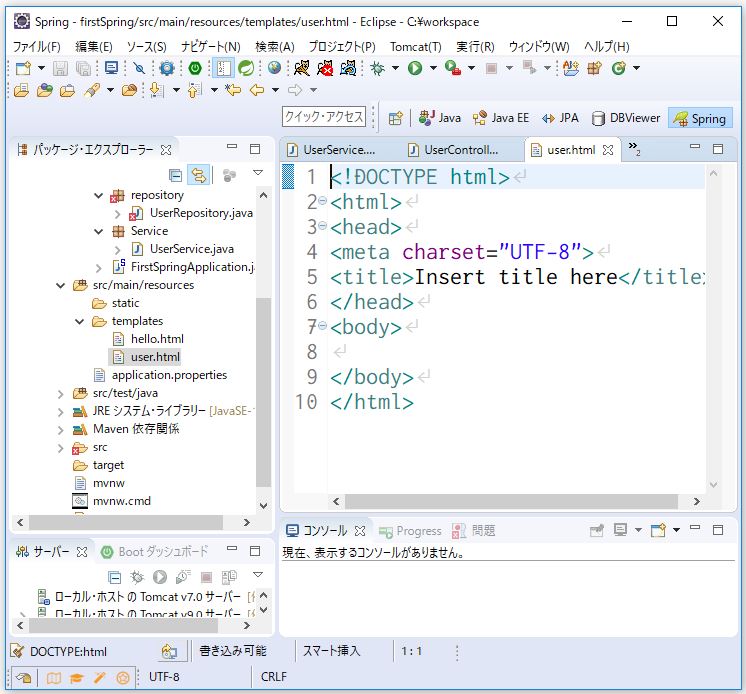Click the Stop server square icon in Servers view
746x694 pixels.
point(206,577)
